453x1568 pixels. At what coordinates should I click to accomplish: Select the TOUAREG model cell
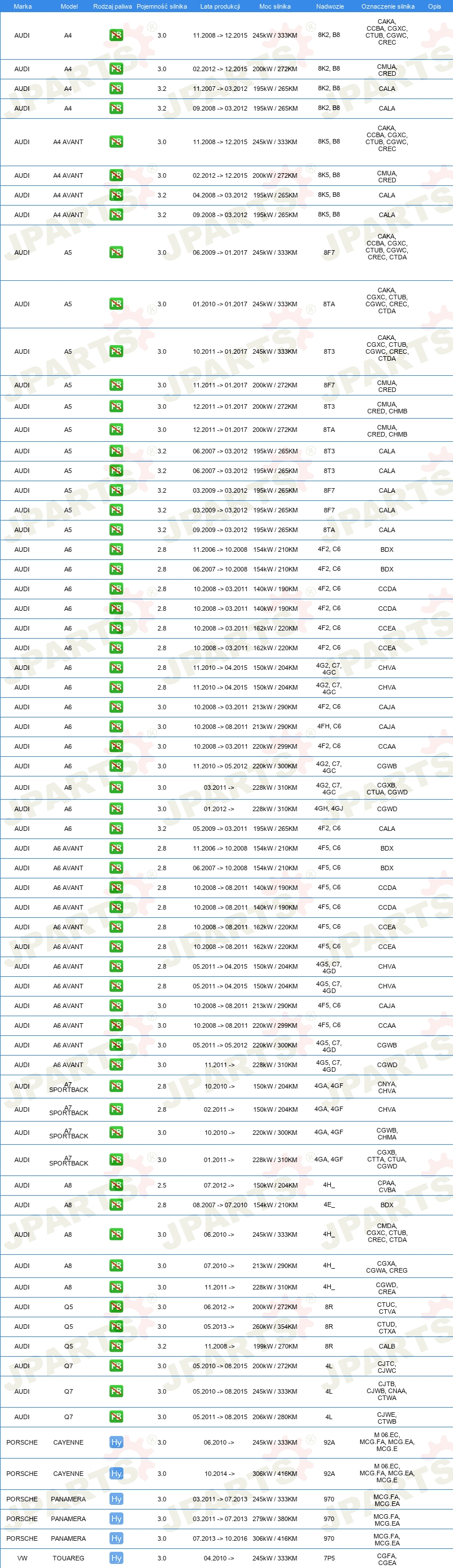pyautogui.click(x=68, y=1558)
